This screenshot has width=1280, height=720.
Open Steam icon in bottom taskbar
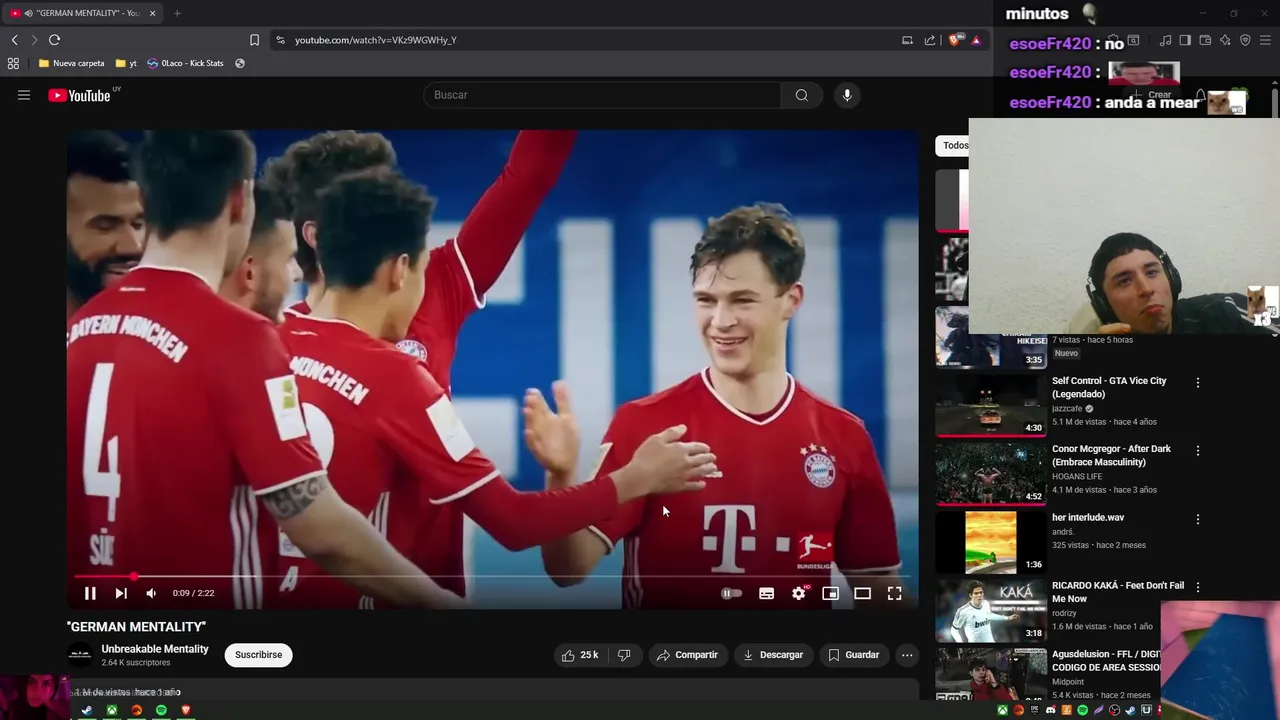coord(87,710)
